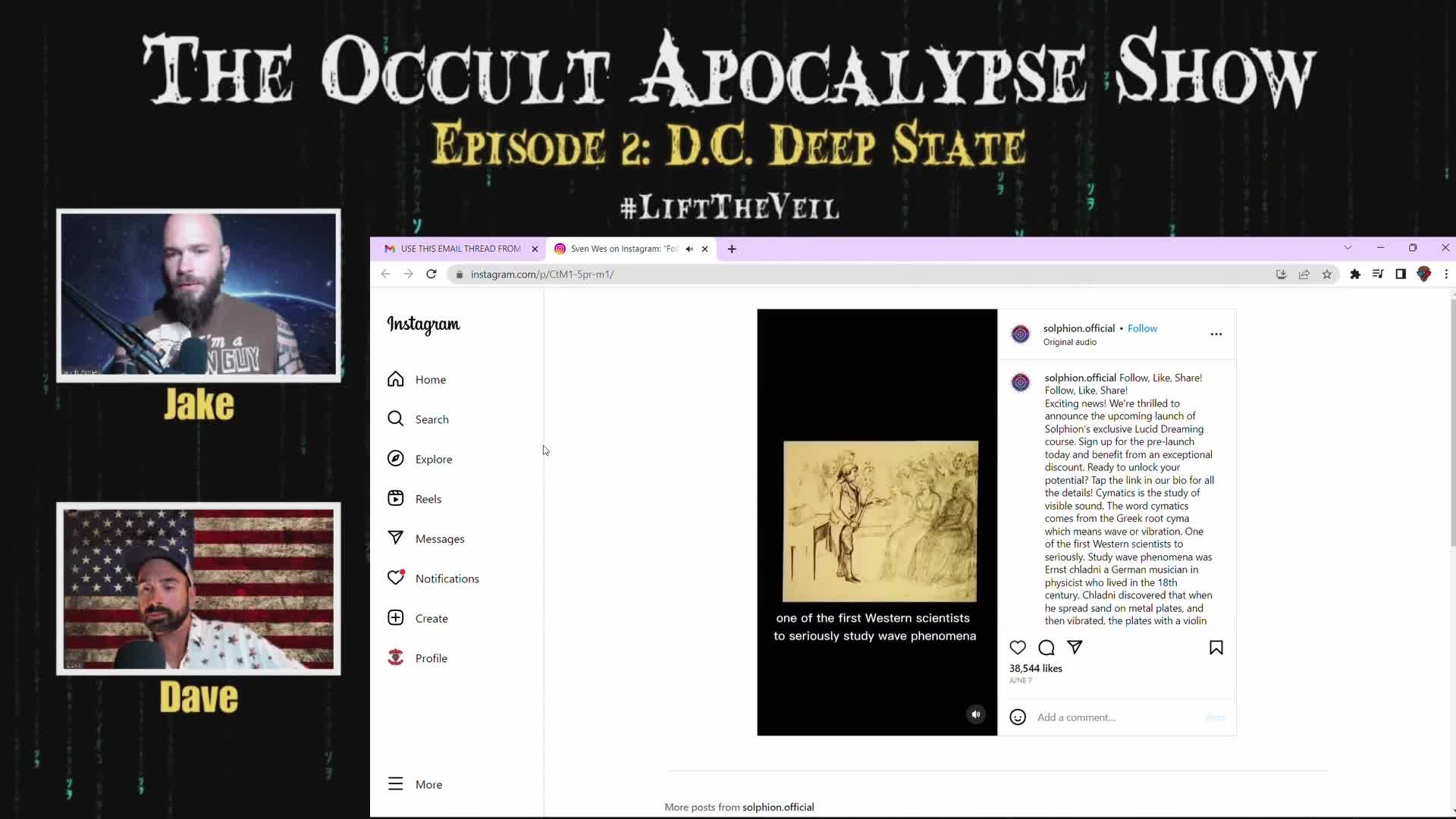Open the Notifications heart icon

[395, 578]
